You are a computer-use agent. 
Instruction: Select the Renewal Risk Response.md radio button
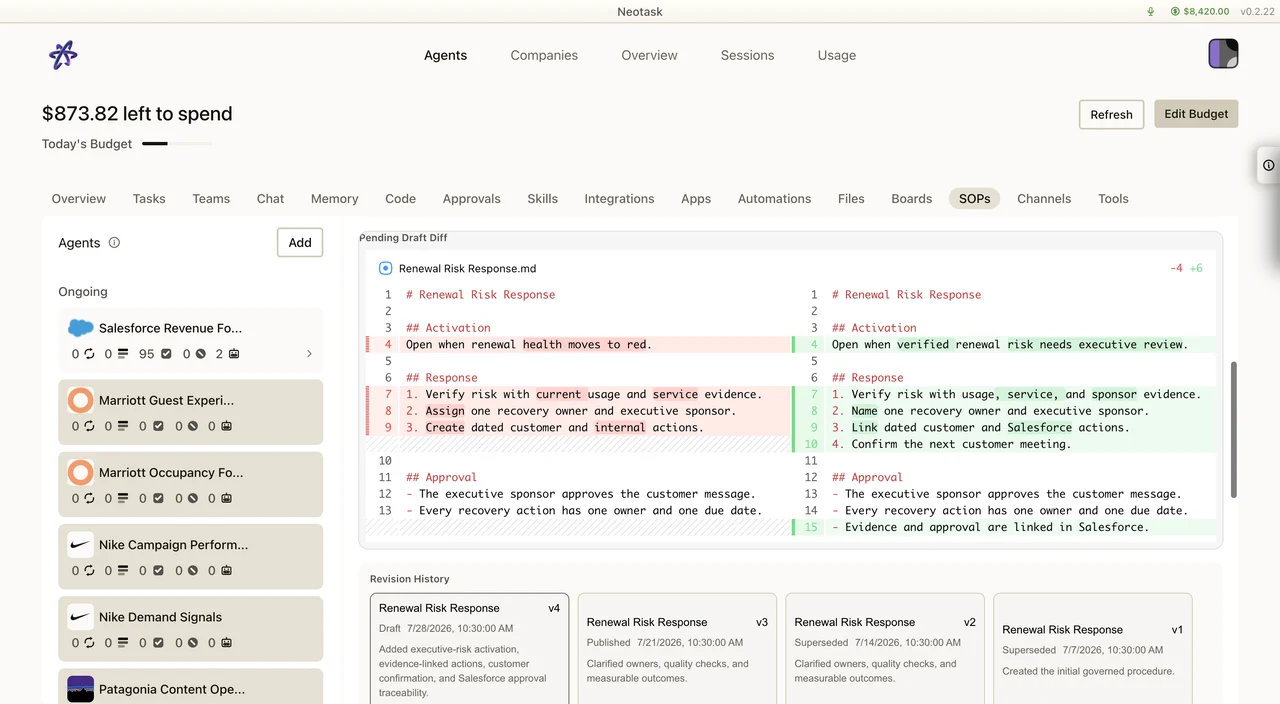point(385,268)
